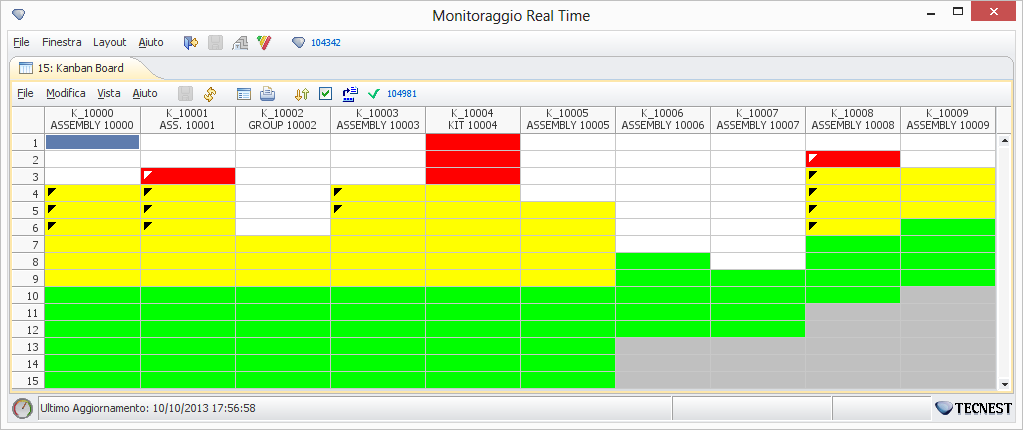Image resolution: width=1023 pixels, height=430 pixels.
Task: Toggle the checkbox icon in Kanban toolbar
Action: pyautogui.click(x=326, y=94)
